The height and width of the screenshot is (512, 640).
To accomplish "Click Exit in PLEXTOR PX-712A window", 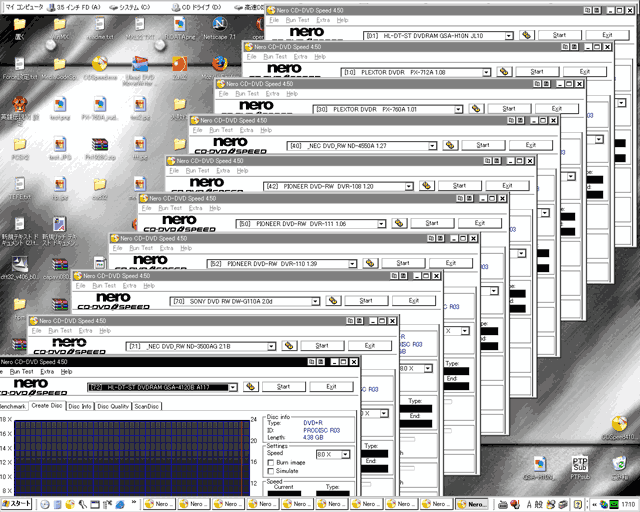I will point(584,72).
